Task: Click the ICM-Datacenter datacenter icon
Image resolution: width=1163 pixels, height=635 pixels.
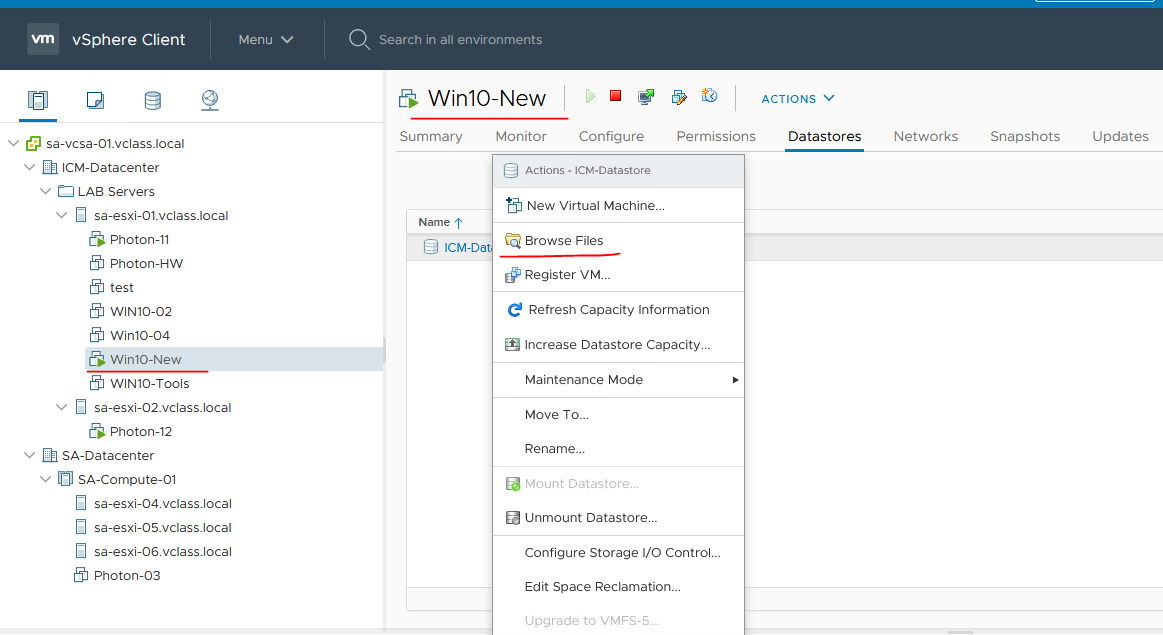Action: (50, 167)
